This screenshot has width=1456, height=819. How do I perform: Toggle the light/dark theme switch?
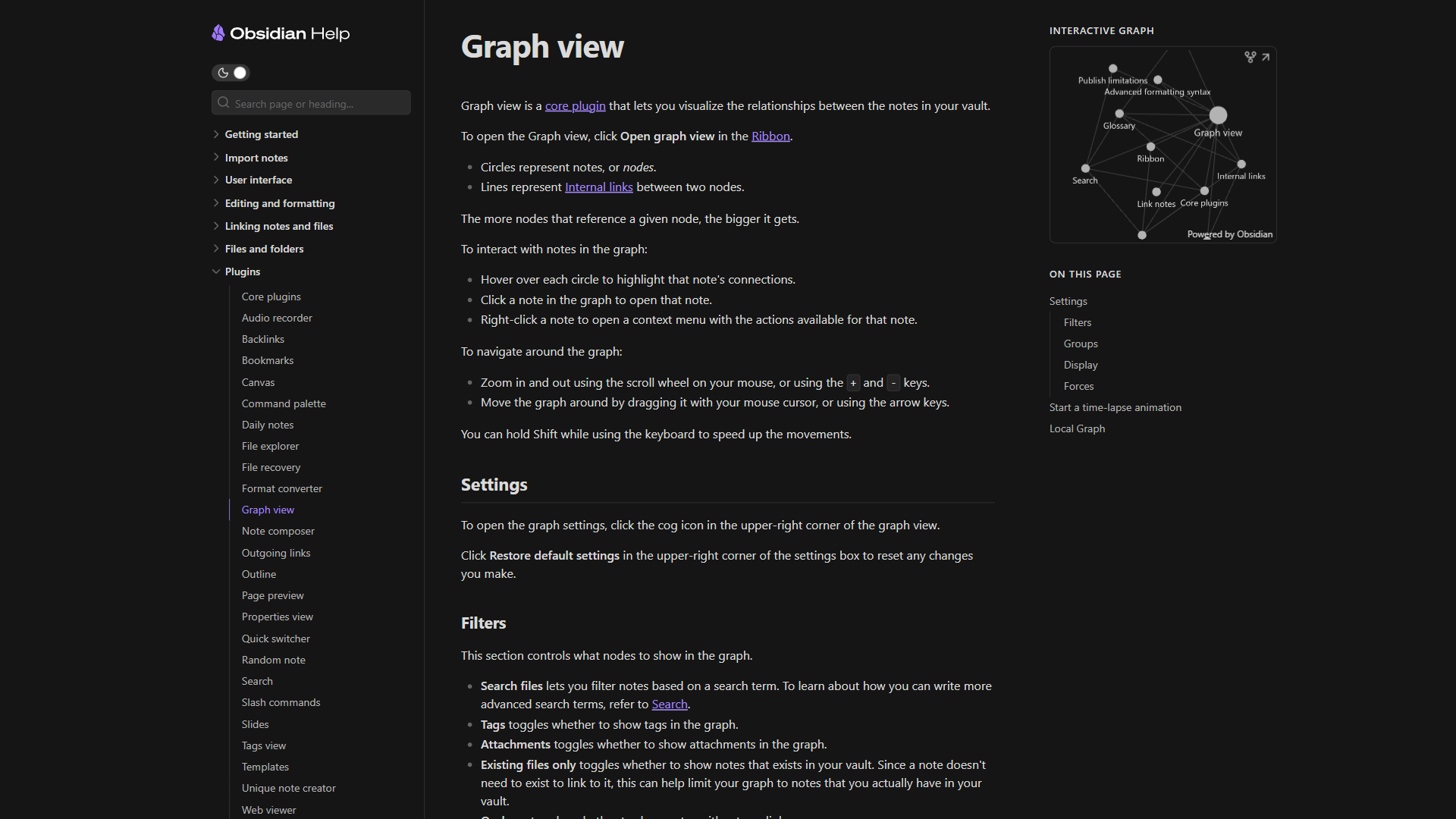[231, 73]
